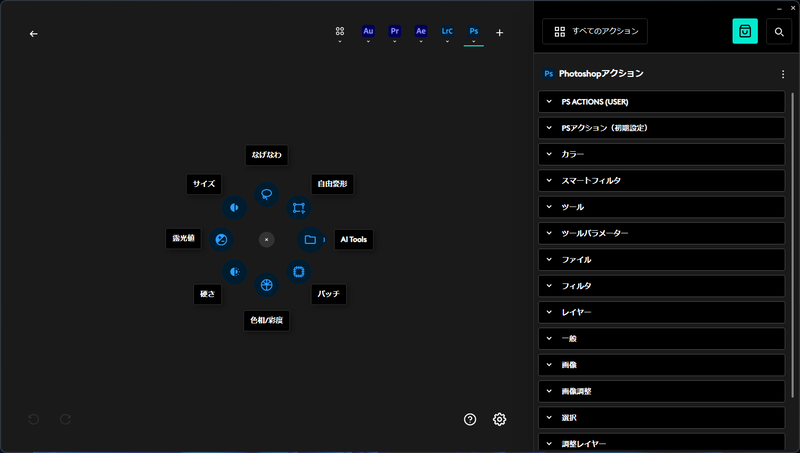Open the すべてのアクション button

[x=595, y=32]
